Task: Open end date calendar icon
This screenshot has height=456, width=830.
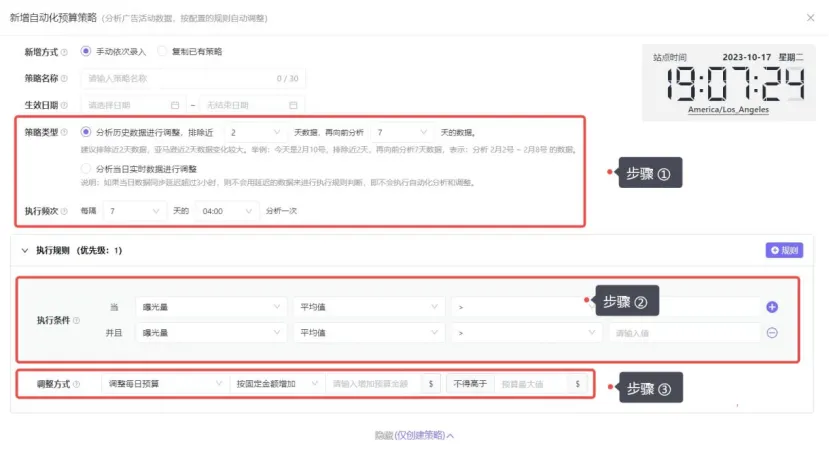Action: click(x=293, y=105)
